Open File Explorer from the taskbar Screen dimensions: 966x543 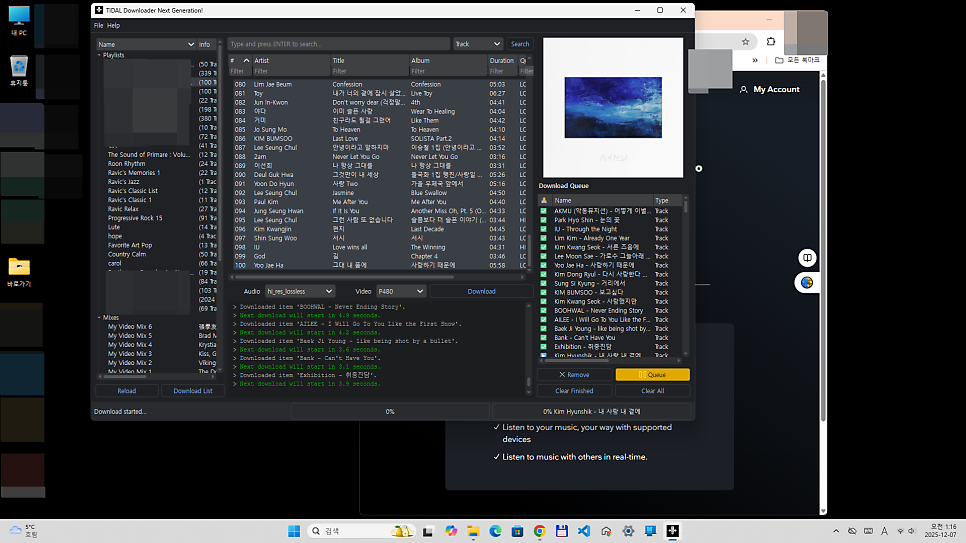(473, 531)
